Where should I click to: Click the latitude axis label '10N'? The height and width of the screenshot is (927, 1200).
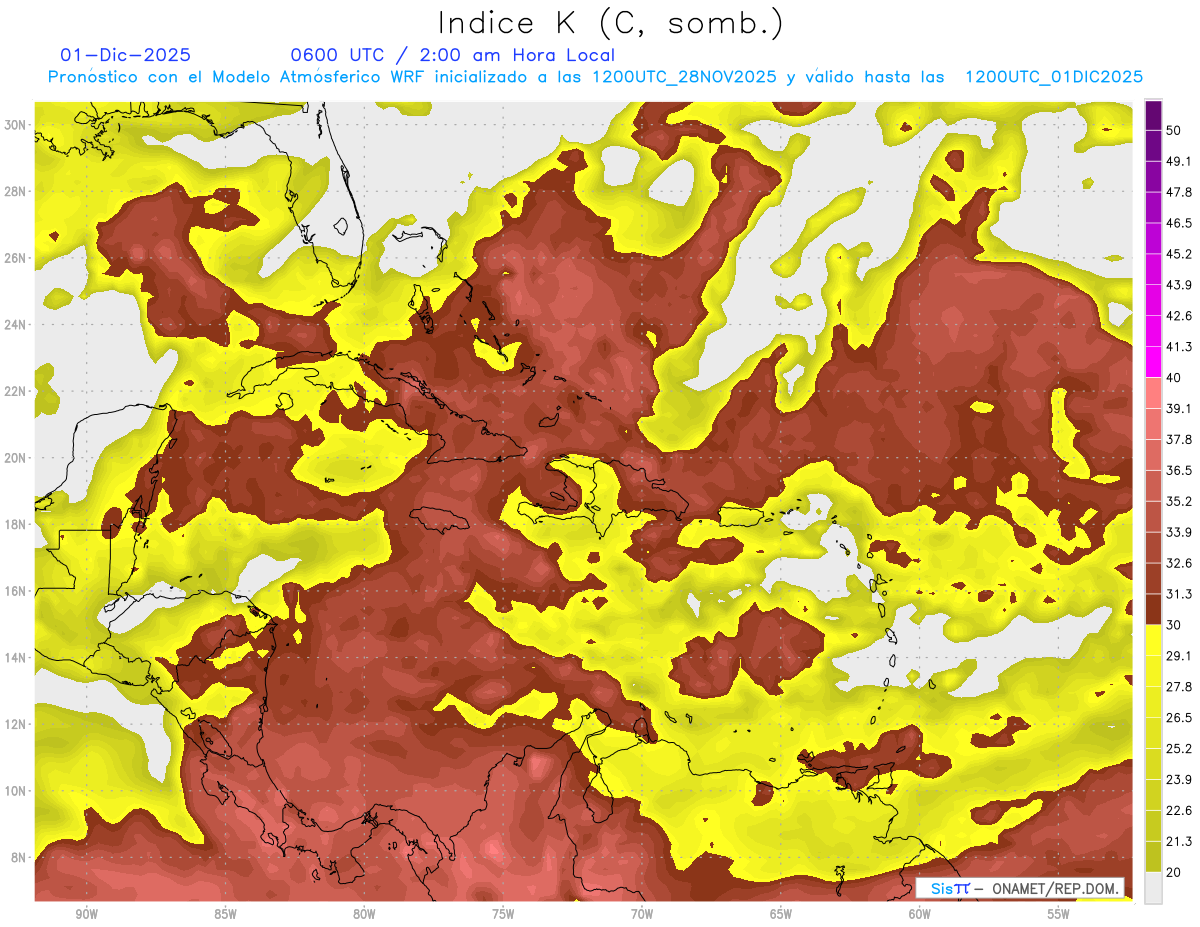click(14, 791)
